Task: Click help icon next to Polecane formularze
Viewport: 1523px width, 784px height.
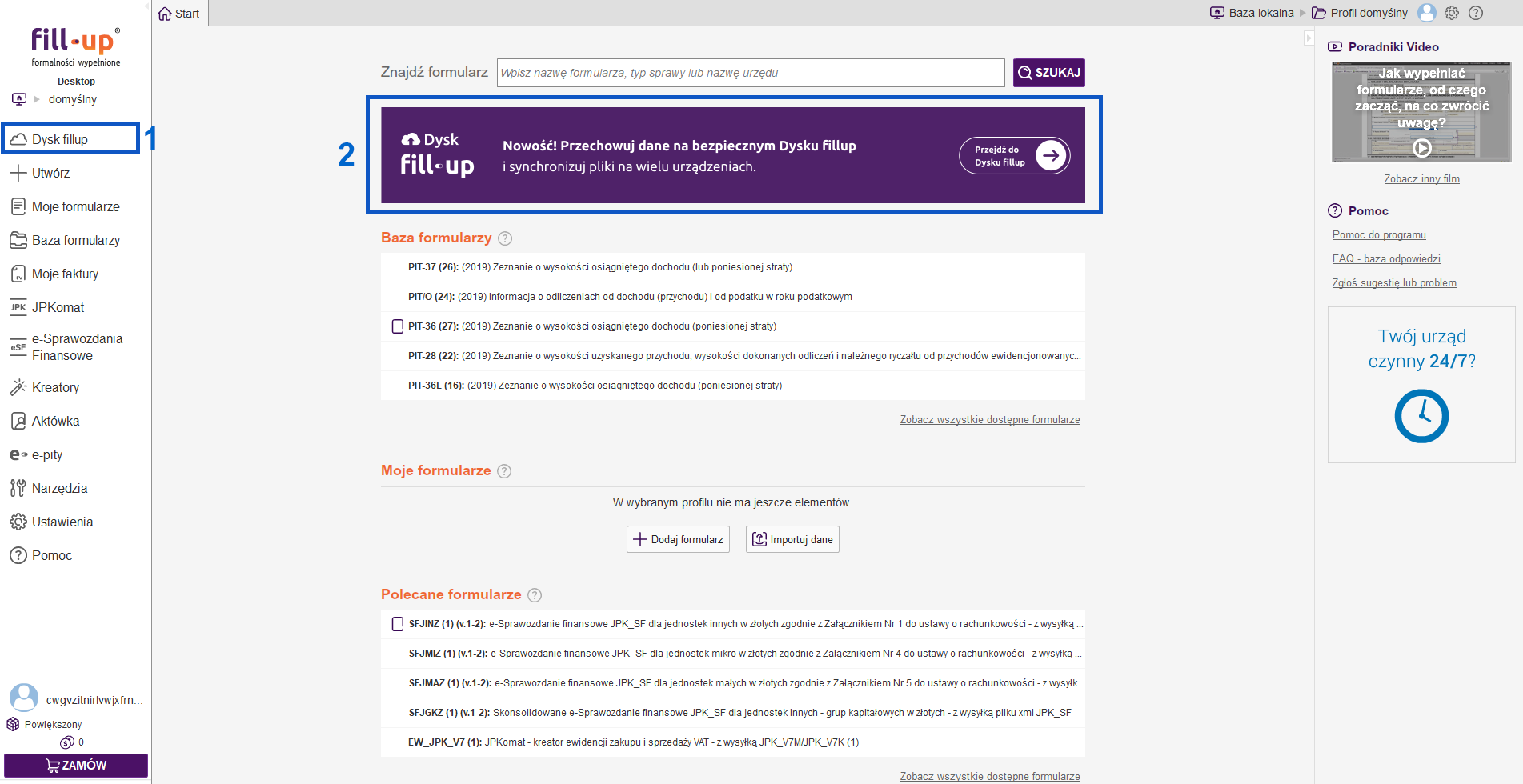Action: pyautogui.click(x=535, y=595)
